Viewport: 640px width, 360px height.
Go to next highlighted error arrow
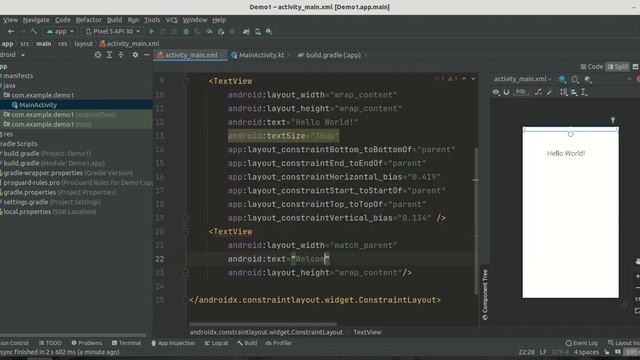(473, 78)
